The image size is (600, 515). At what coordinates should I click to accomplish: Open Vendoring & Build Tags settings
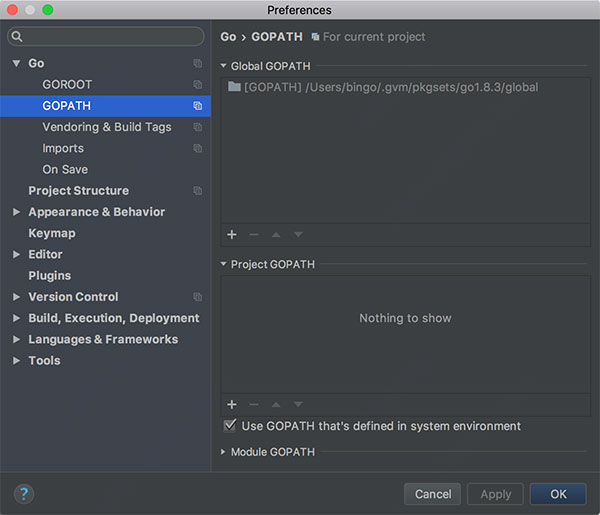pyautogui.click(x=107, y=127)
